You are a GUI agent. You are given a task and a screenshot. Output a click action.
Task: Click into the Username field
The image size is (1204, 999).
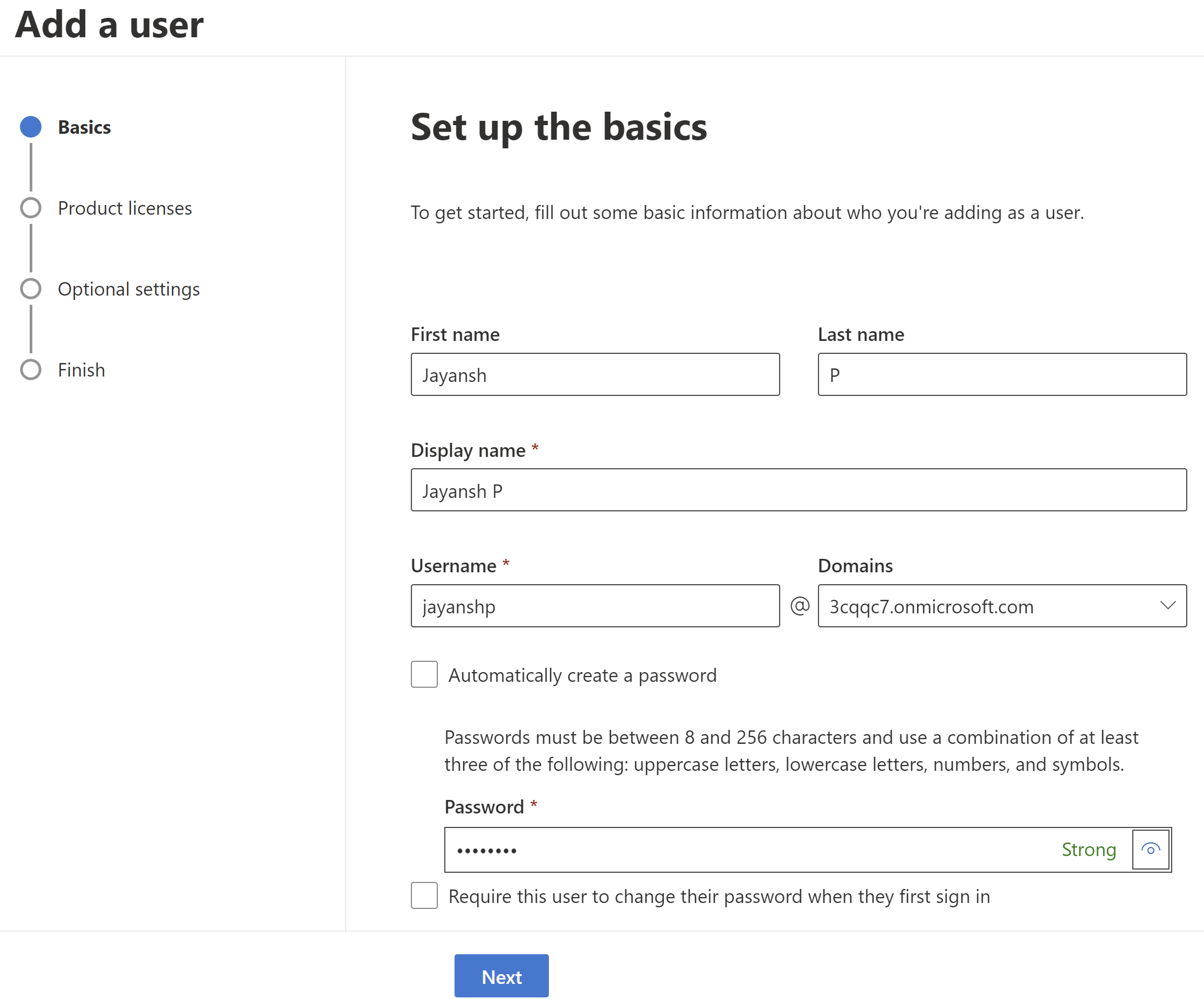tap(595, 606)
